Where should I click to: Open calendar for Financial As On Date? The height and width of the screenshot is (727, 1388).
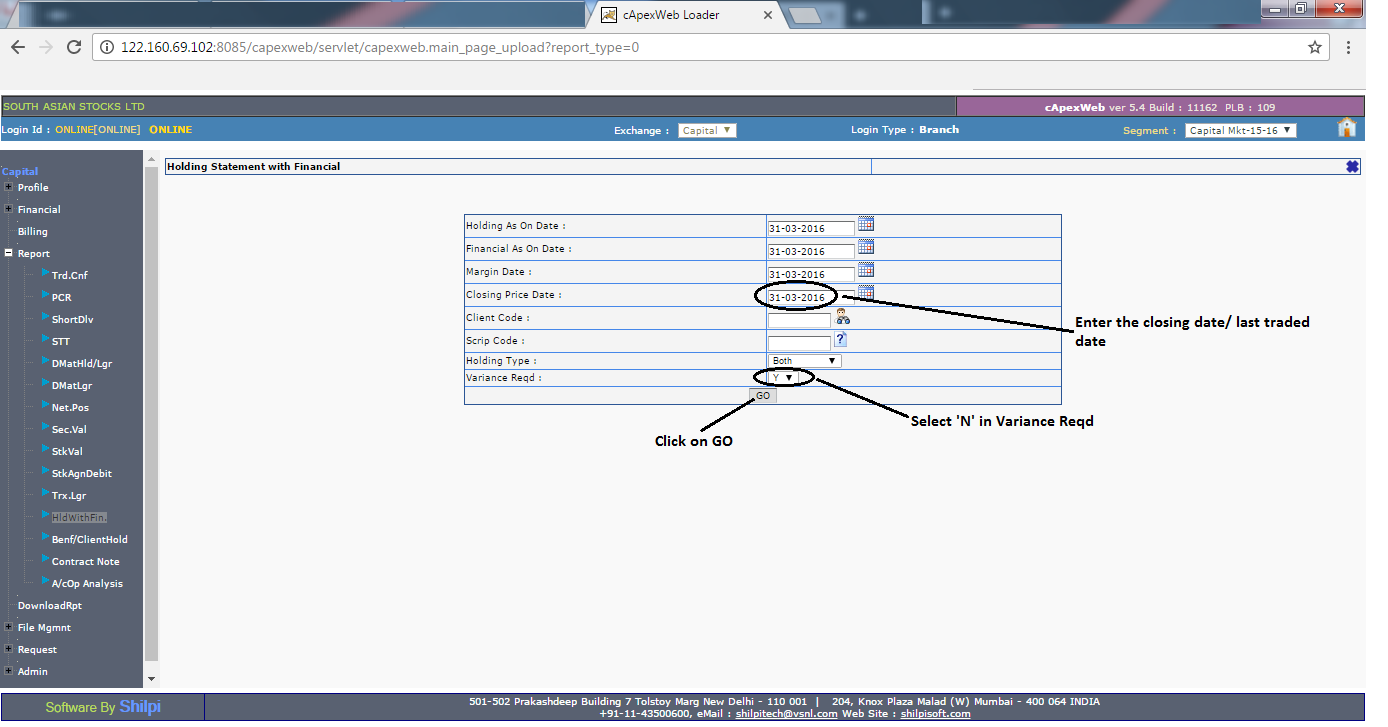coord(866,247)
